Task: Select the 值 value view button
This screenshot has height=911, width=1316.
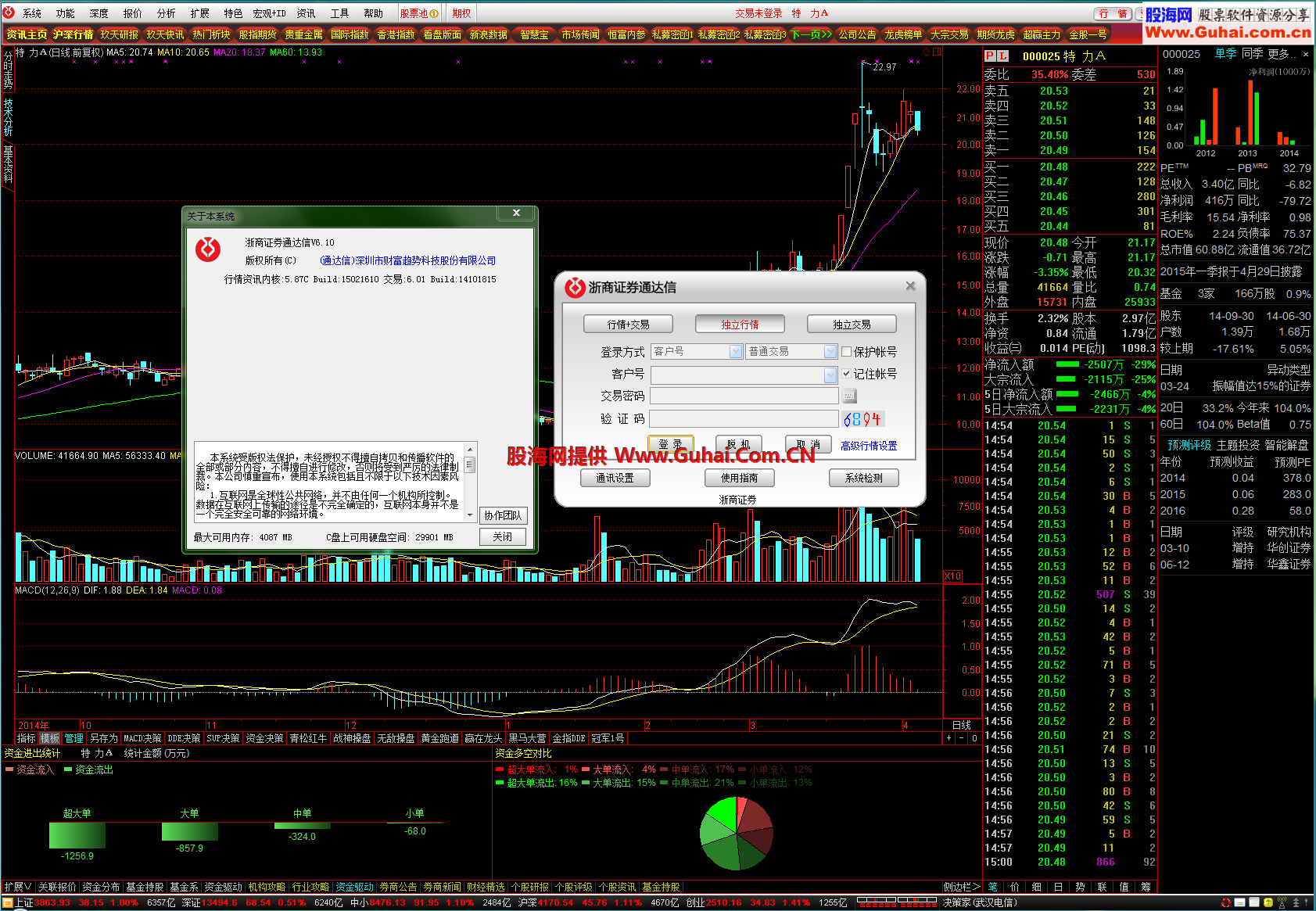Action: point(1124,887)
